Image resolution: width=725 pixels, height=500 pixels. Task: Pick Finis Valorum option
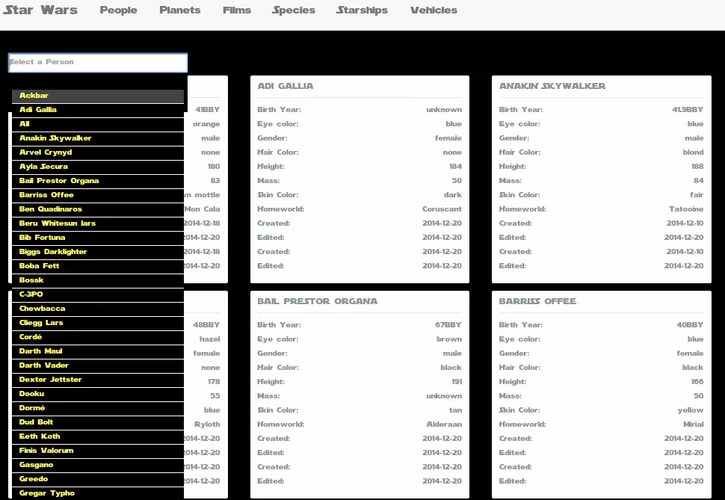(98, 451)
